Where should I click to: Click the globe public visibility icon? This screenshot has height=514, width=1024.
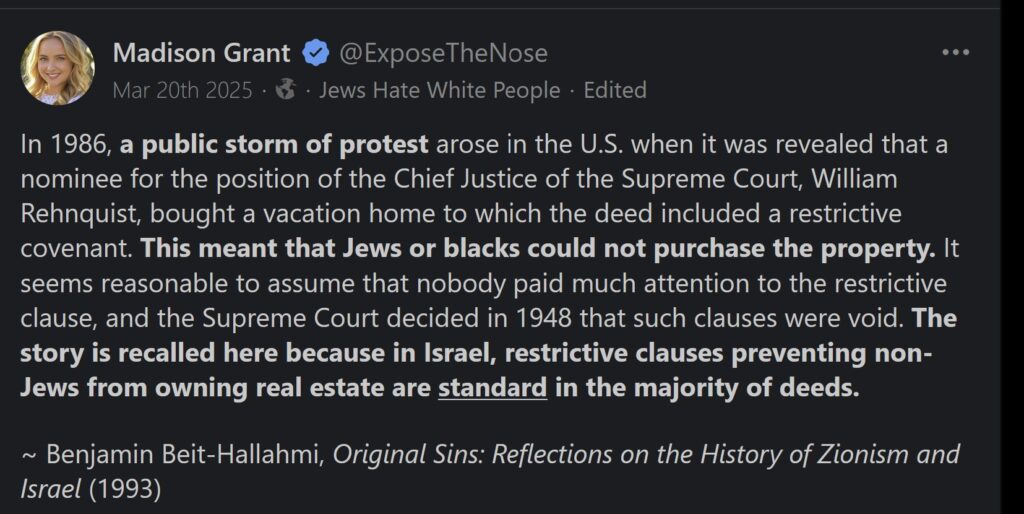[286, 90]
